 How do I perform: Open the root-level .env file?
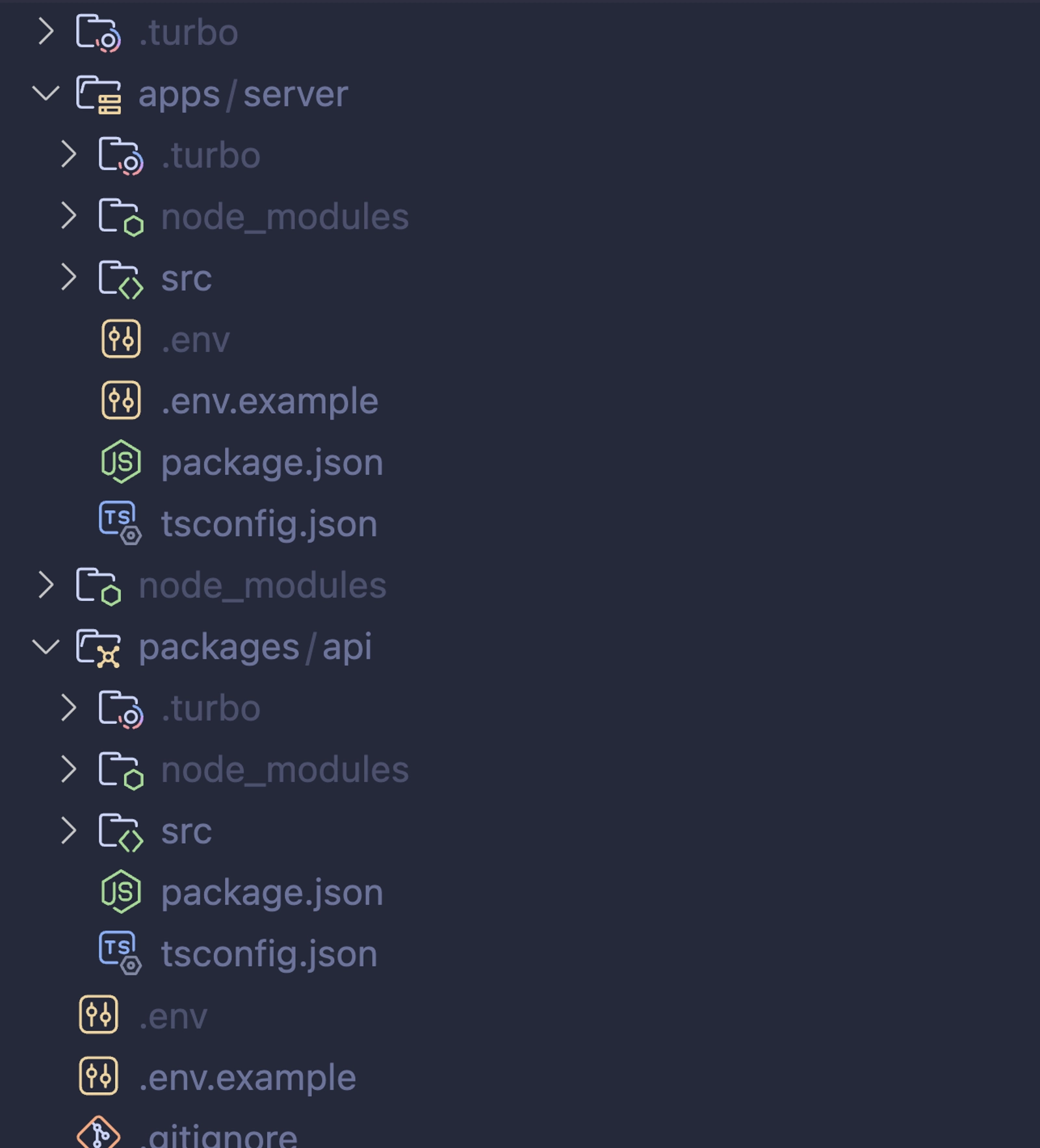coord(173,1016)
